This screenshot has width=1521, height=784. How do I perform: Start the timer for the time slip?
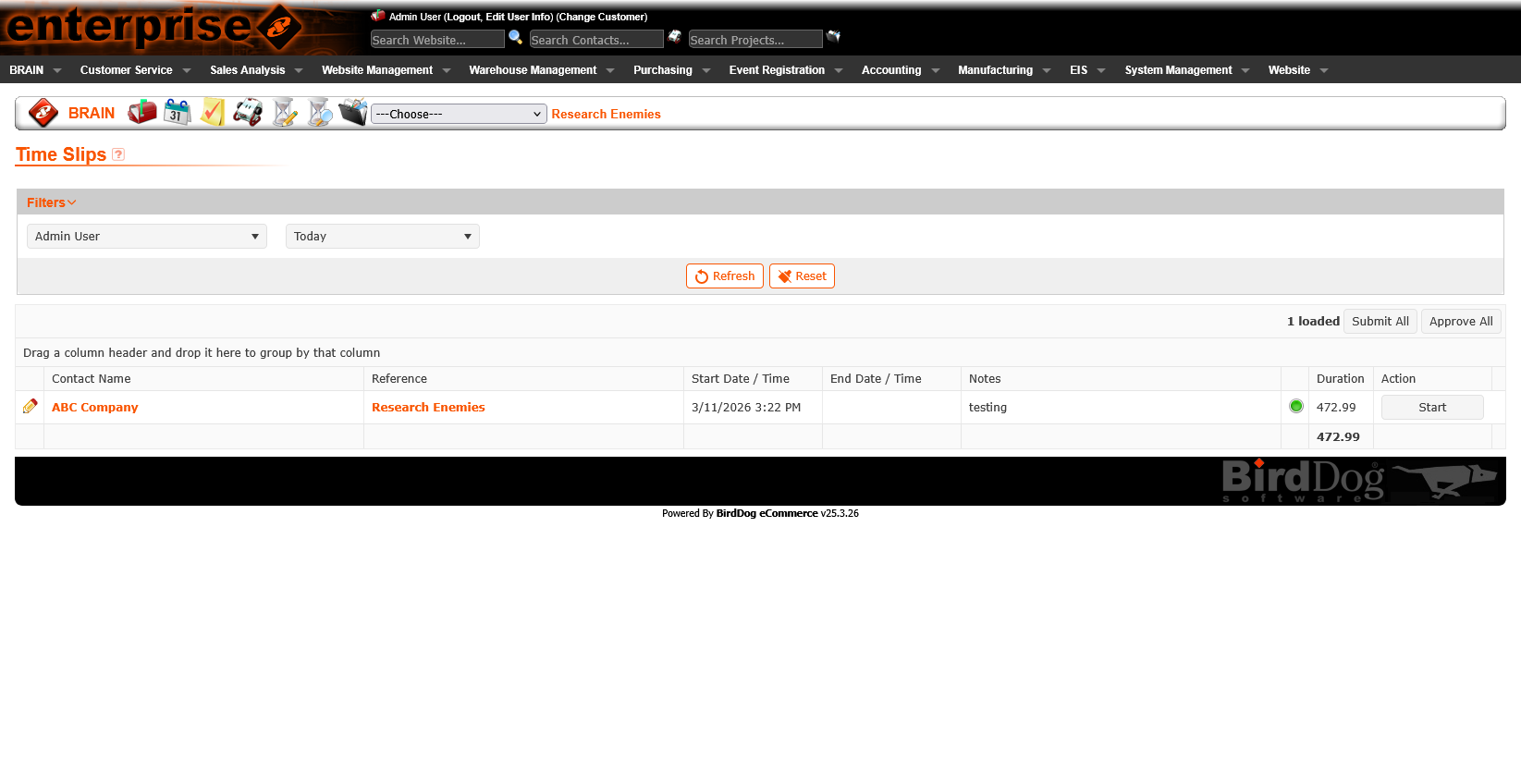coord(1431,408)
